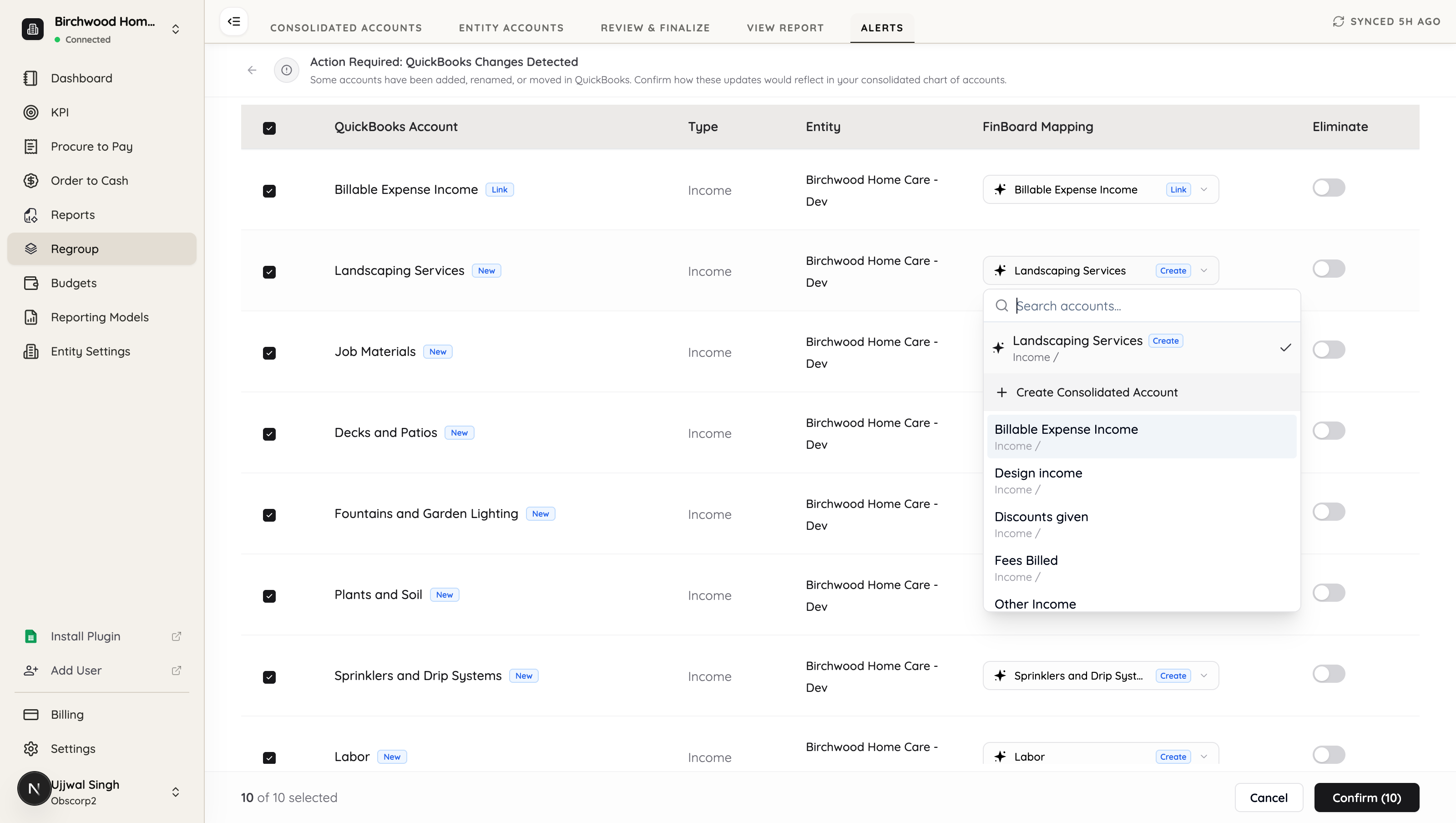Click sparkle icon in Billable Expense Income mapping
This screenshot has width=1456, height=823.
coord(1000,189)
